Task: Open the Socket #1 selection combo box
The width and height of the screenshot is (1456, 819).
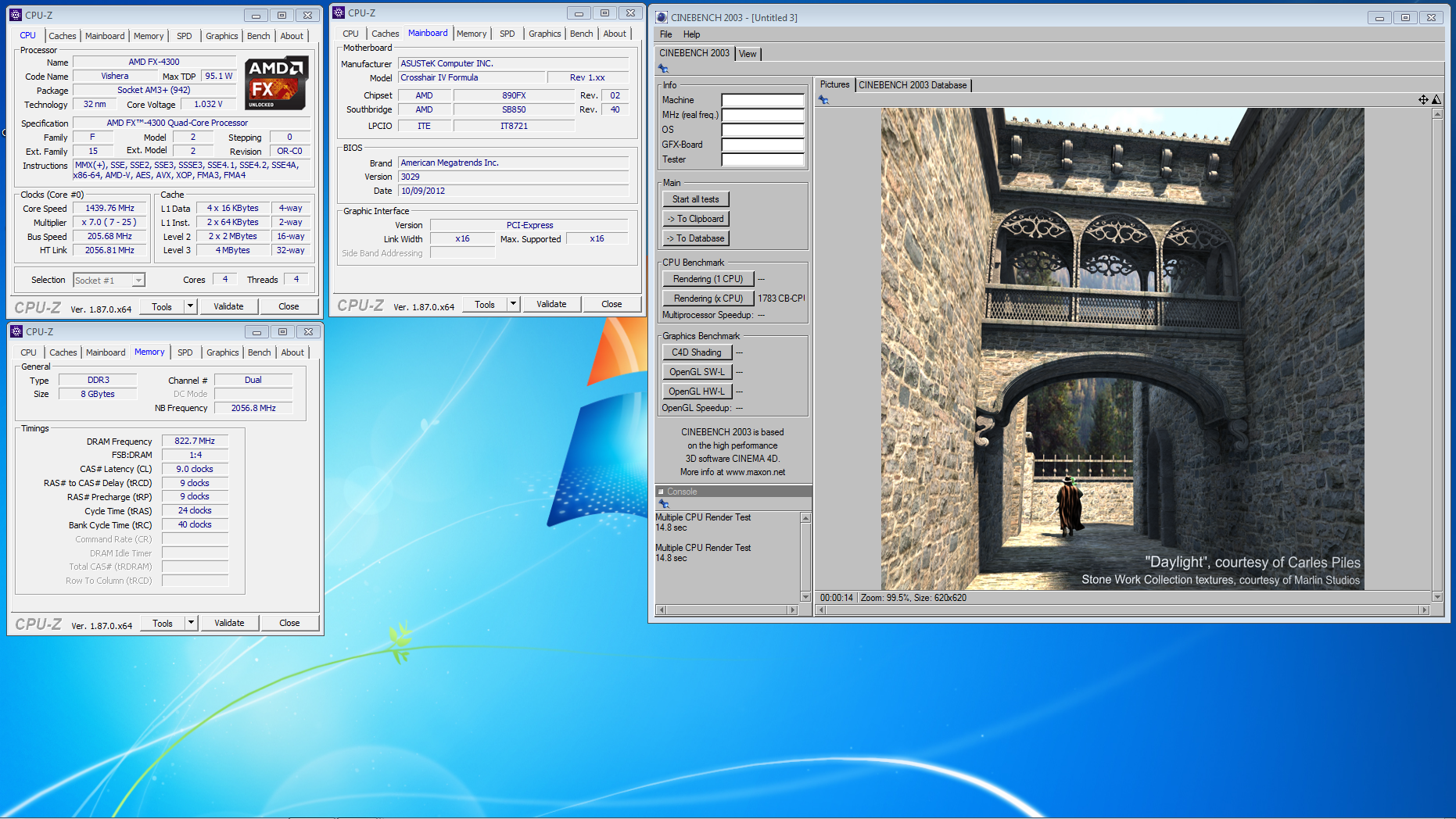Action: 109,280
